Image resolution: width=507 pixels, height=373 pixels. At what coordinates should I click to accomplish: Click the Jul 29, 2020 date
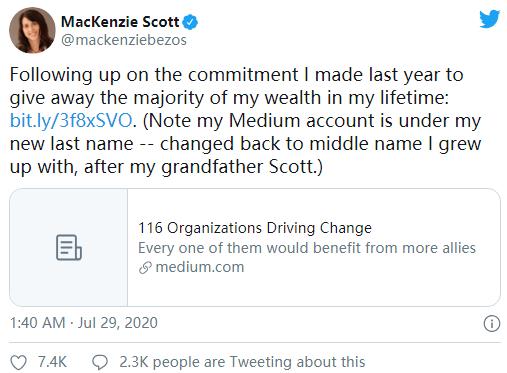(x=117, y=323)
